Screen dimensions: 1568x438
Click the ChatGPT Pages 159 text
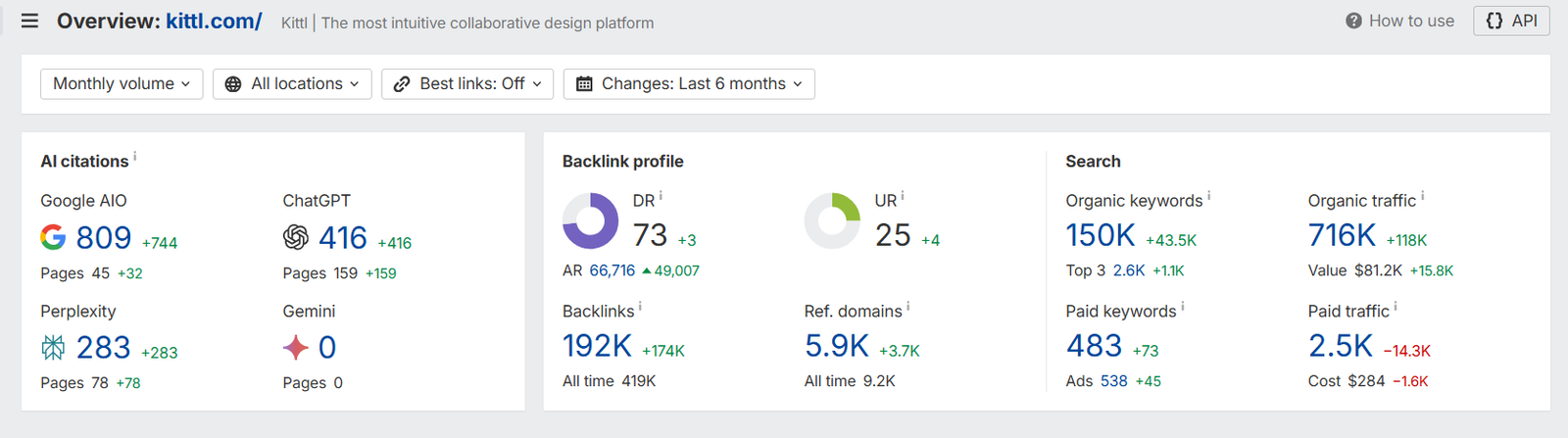pos(320,273)
